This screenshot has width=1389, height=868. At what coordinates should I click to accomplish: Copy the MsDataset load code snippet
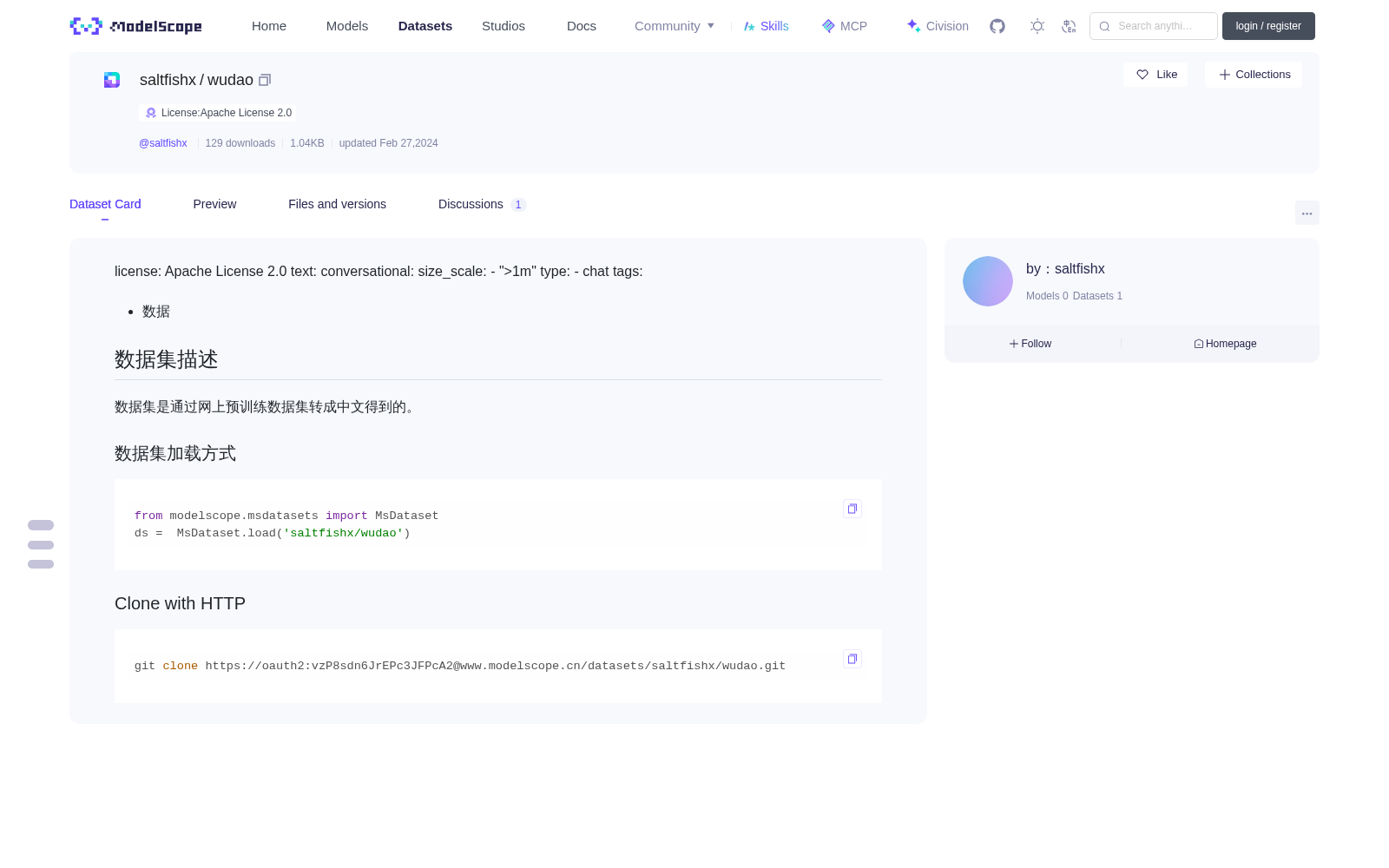(852, 509)
